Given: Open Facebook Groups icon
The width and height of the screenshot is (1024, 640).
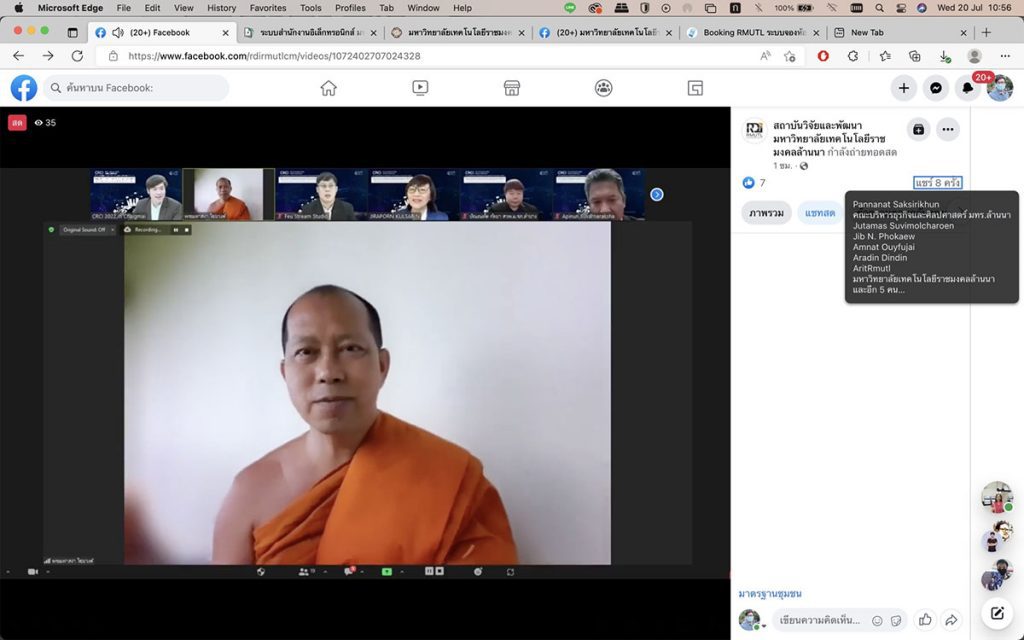Looking at the screenshot, I should coord(603,88).
